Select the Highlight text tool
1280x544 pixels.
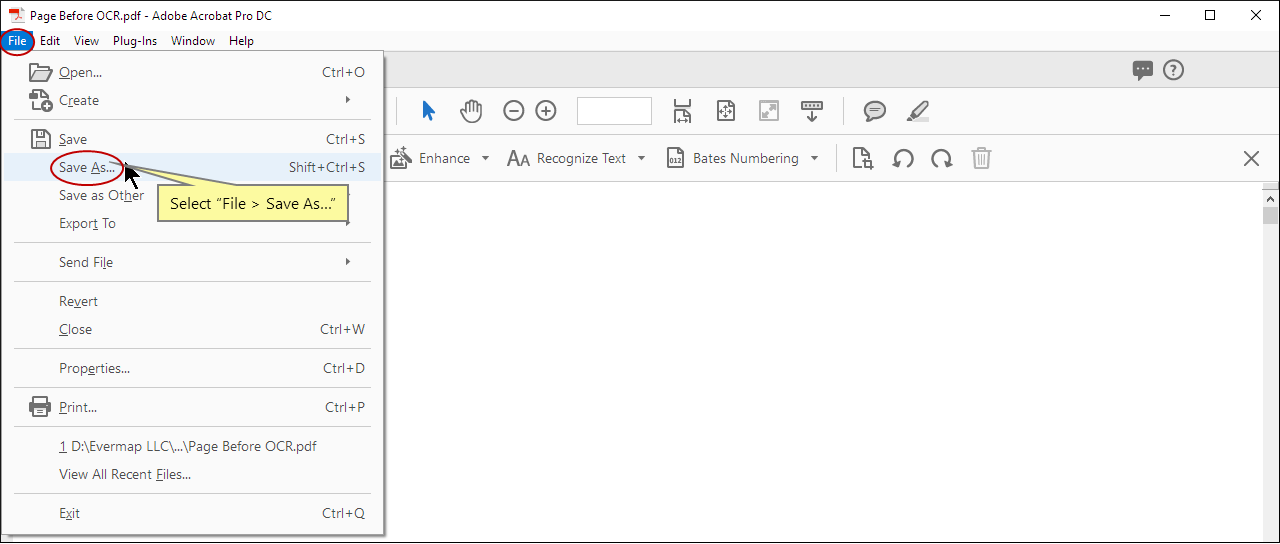[x=917, y=111]
